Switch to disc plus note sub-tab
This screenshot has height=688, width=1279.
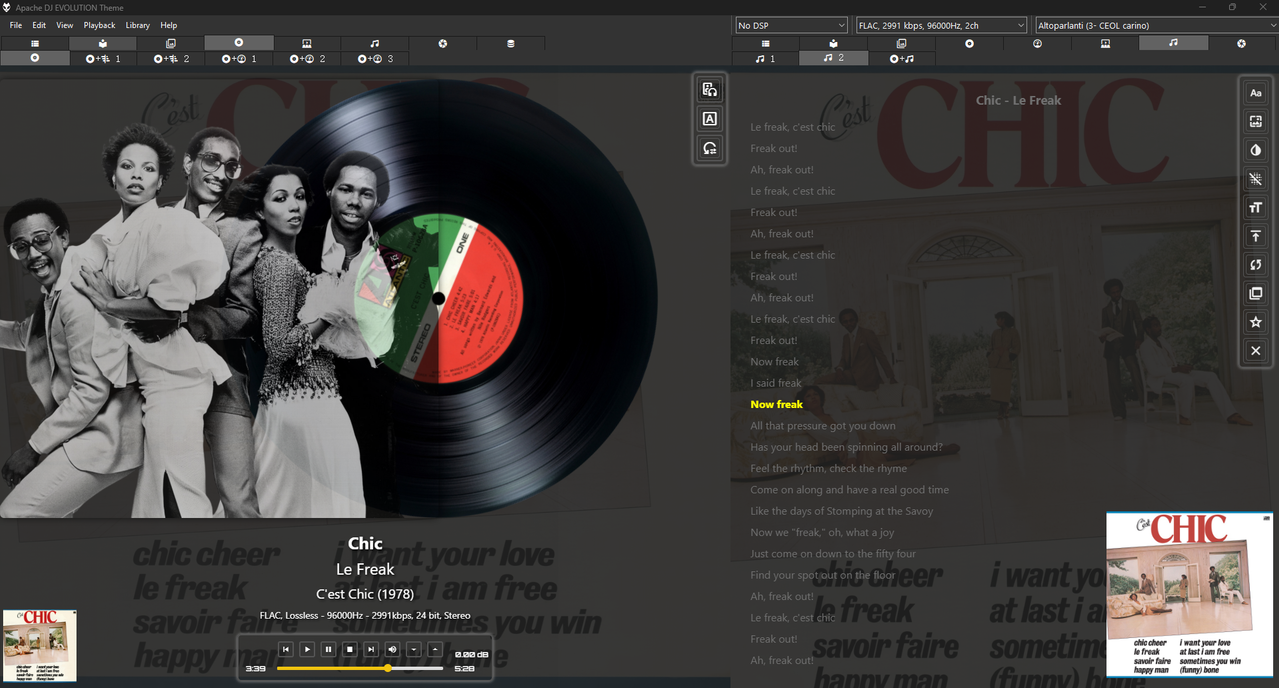[901, 59]
